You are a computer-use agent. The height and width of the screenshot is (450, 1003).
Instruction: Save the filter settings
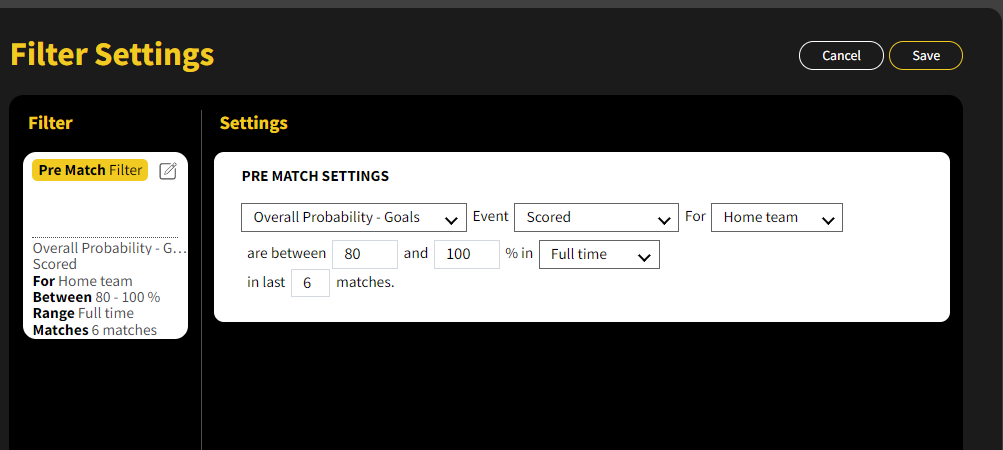pos(925,56)
